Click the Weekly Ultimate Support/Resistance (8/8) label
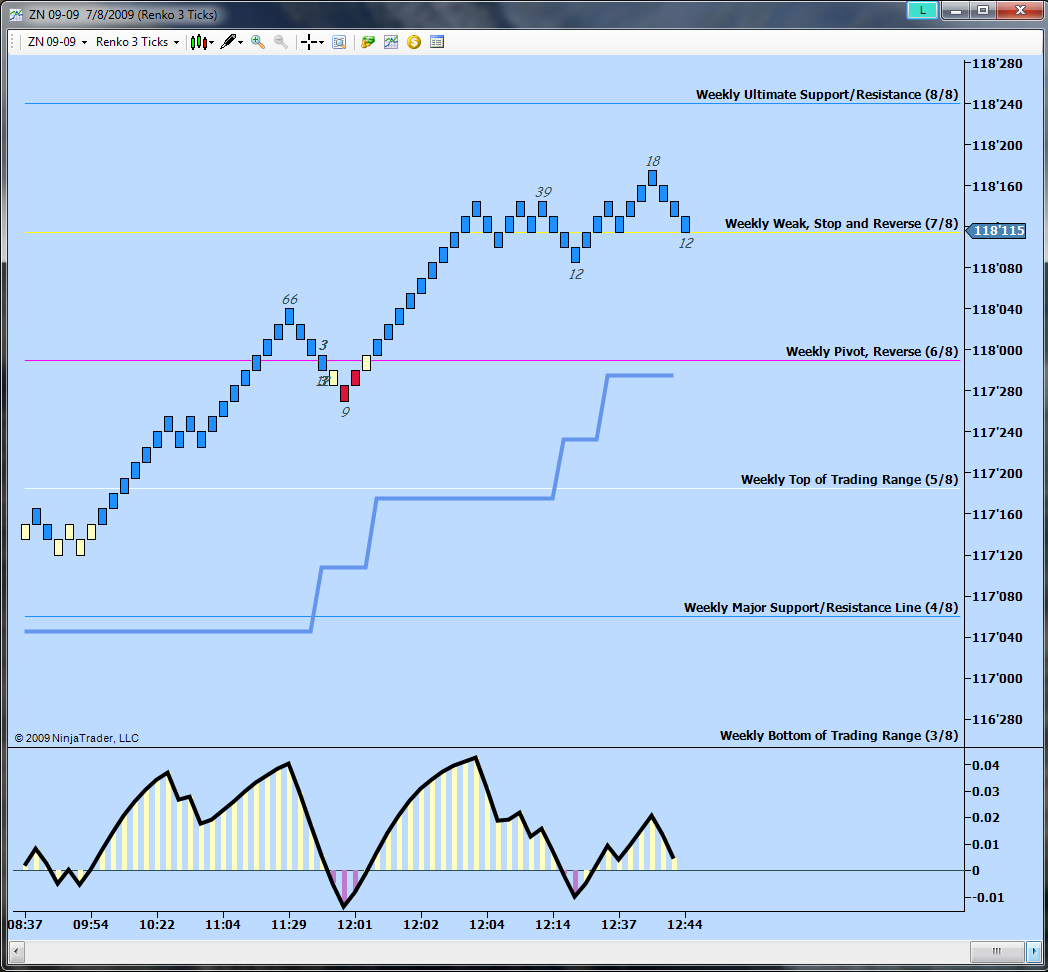 click(827, 94)
